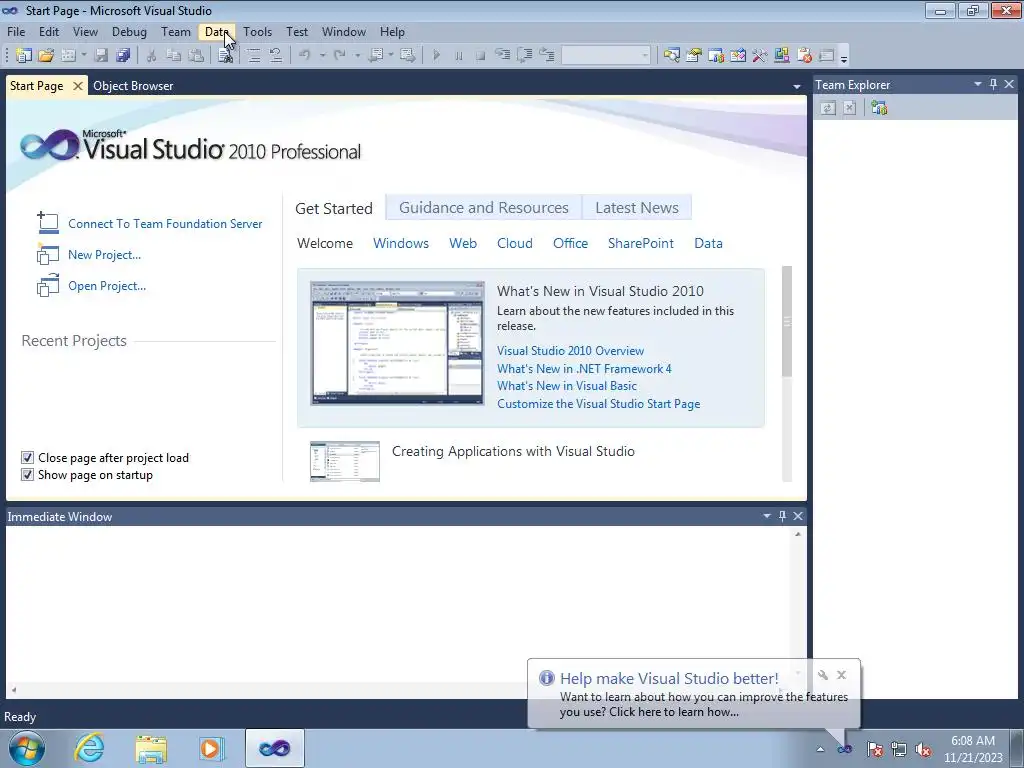Click the Open Project... link
Viewport: 1024px width, 768px height.
[x=107, y=285]
